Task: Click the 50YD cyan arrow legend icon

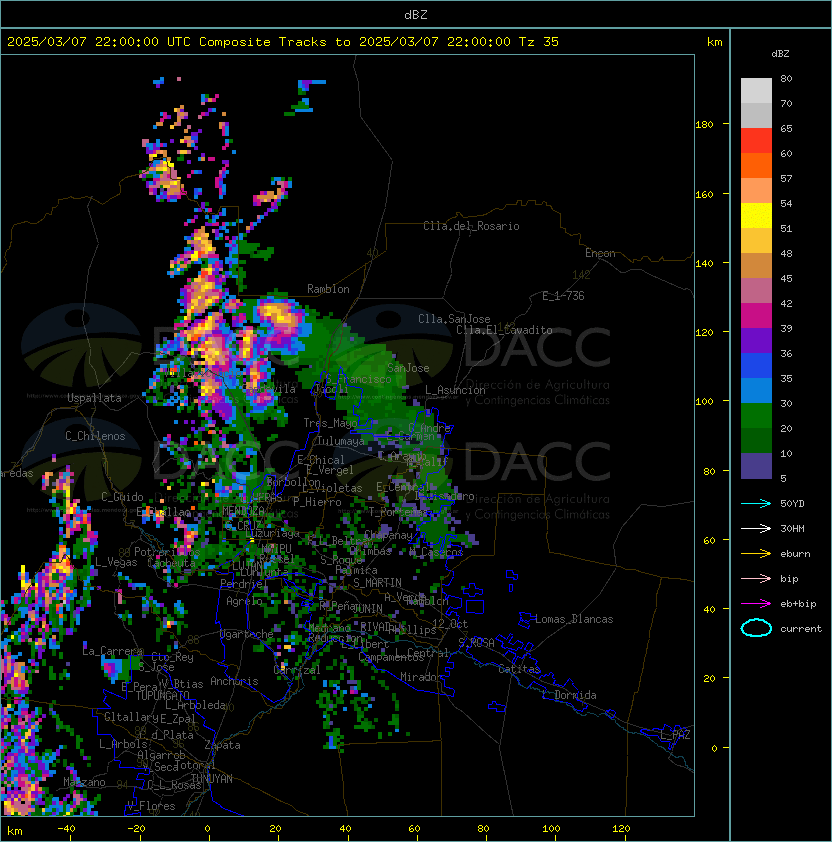Action: pos(756,504)
